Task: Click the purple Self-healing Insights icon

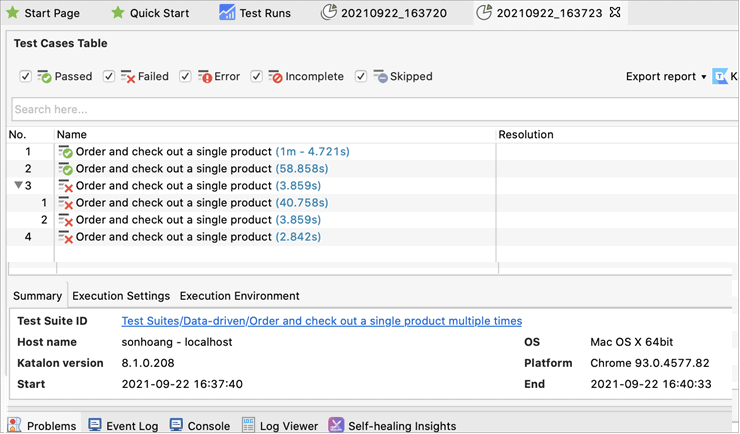Action: [336, 425]
